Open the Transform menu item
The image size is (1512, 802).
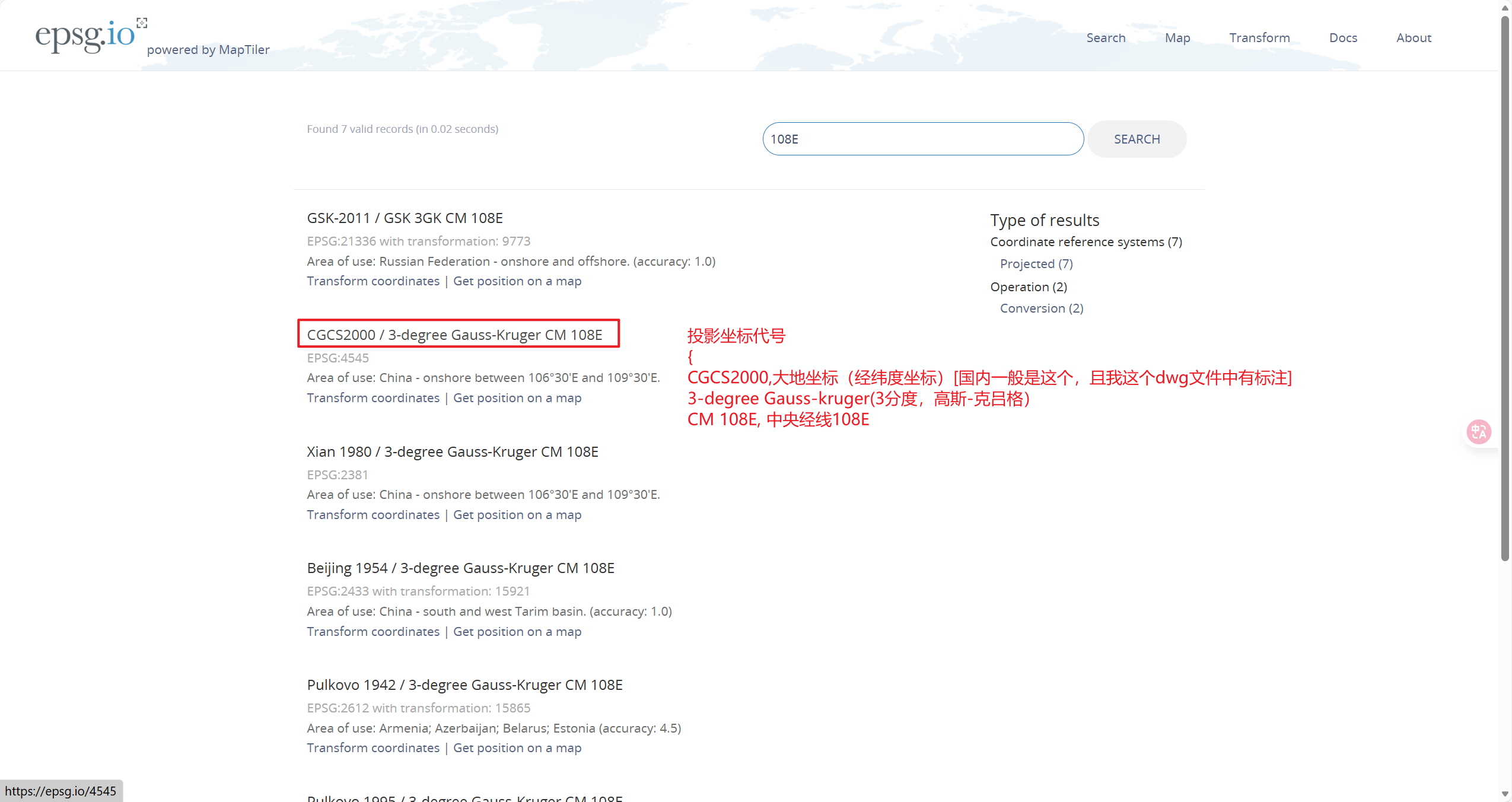tap(1259, 38)
